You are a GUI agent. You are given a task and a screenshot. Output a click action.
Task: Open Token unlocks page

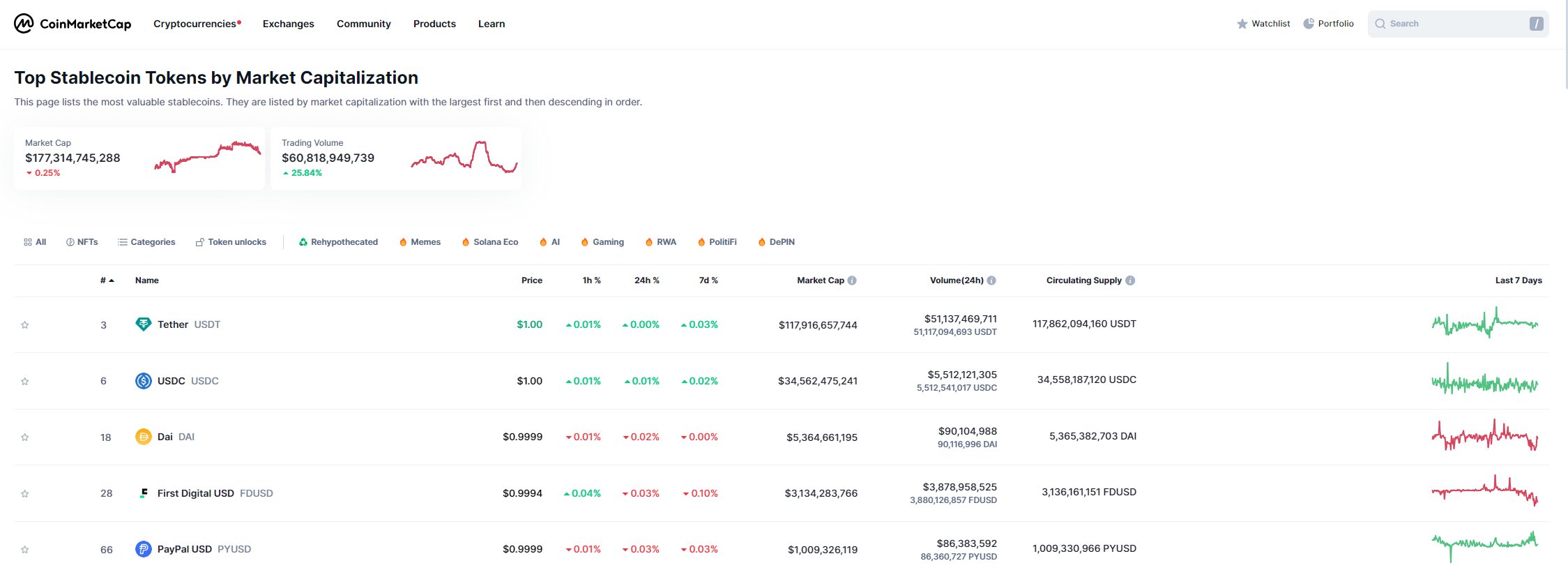click(x=231, y=242)
